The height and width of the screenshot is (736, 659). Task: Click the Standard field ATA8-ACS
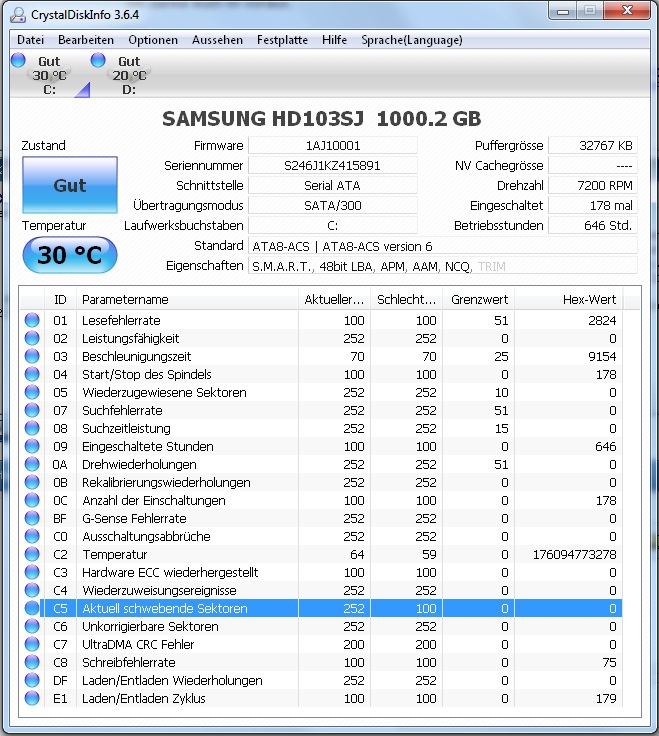[443, 246]
